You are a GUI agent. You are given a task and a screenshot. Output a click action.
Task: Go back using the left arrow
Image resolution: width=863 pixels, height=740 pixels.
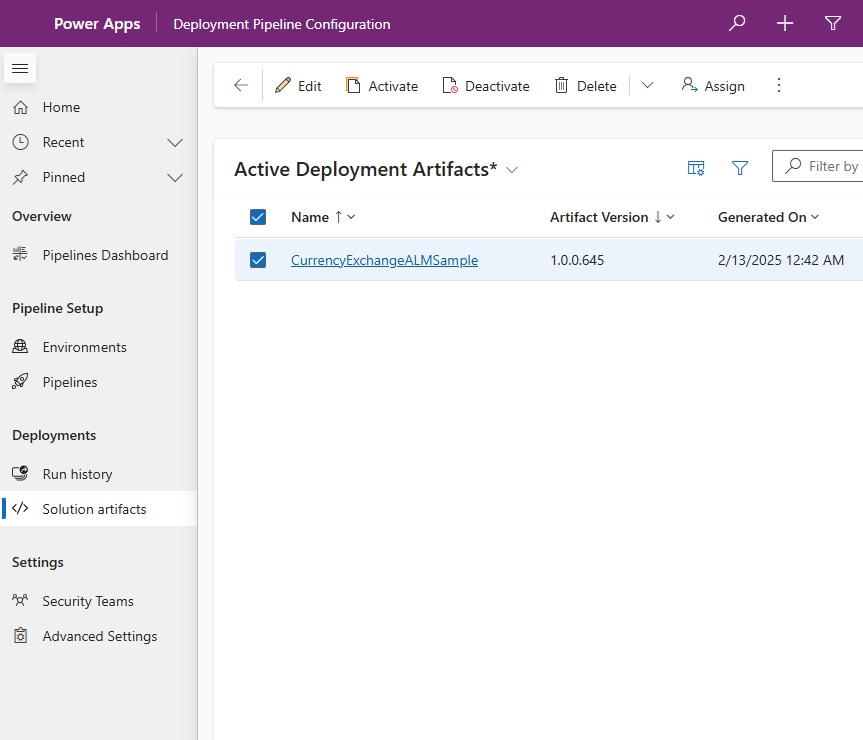coord(241,85)
